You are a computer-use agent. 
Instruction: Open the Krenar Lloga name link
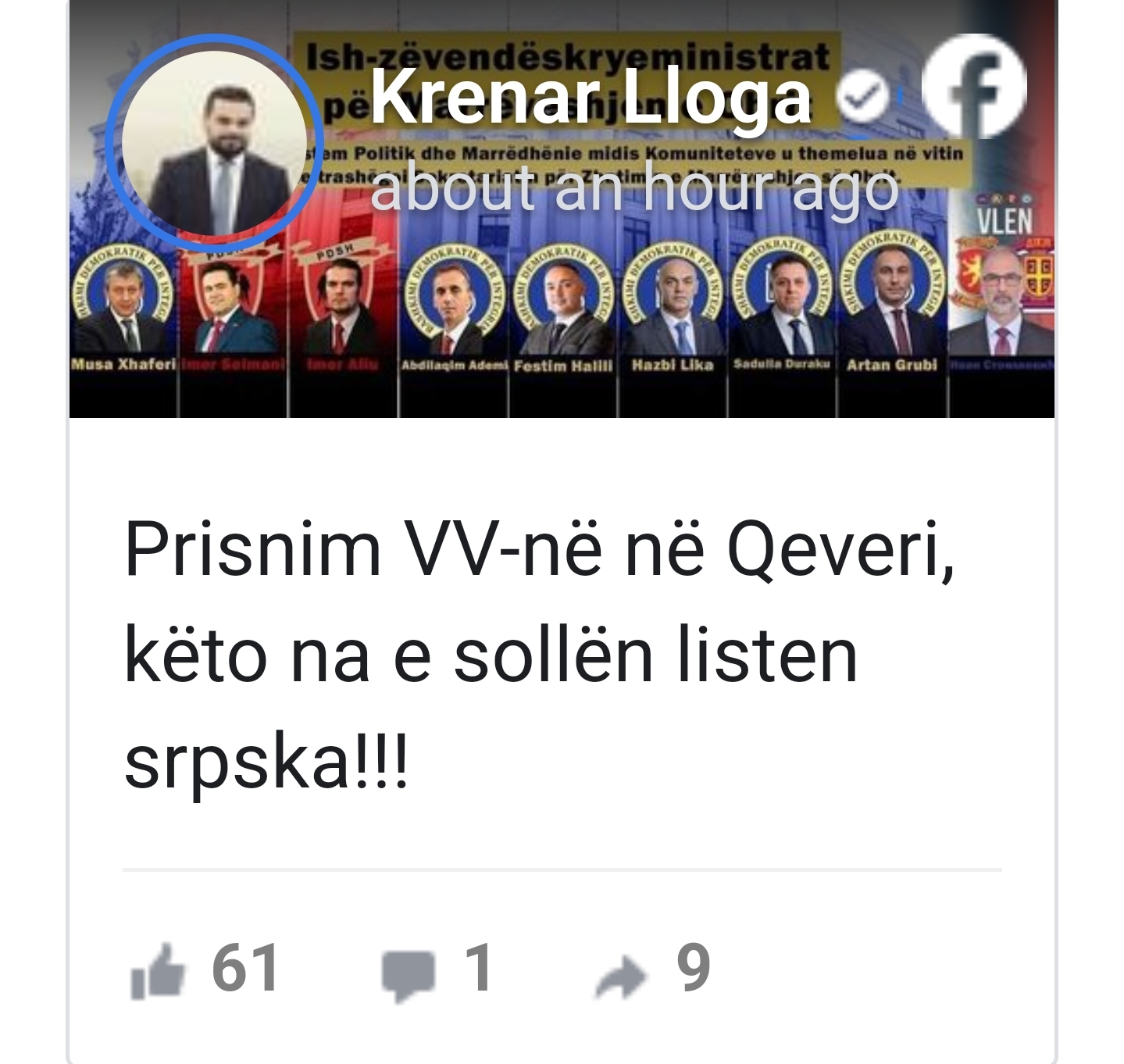point(591,98)
